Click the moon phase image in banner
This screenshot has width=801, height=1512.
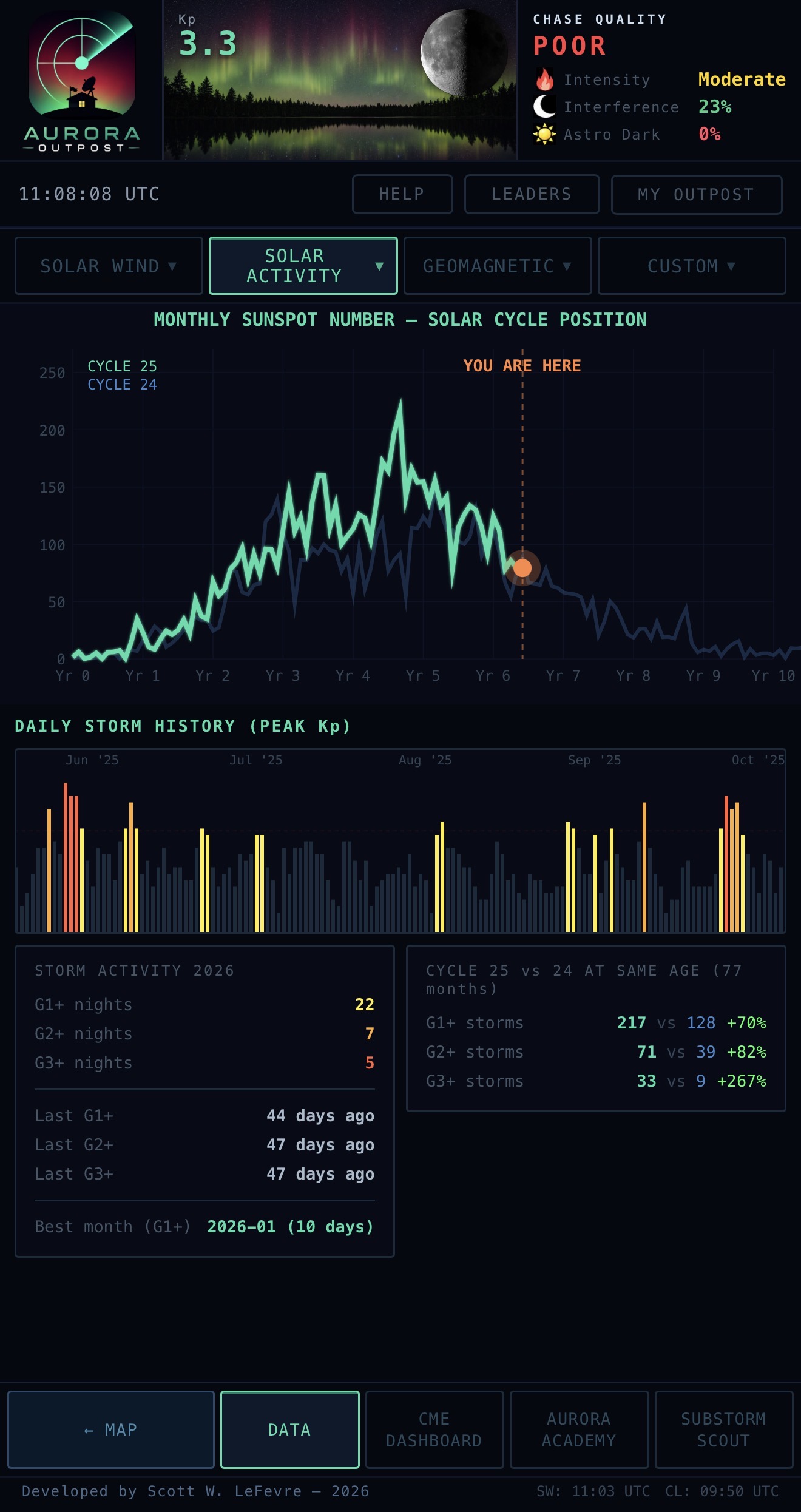(x=465, y=53)
